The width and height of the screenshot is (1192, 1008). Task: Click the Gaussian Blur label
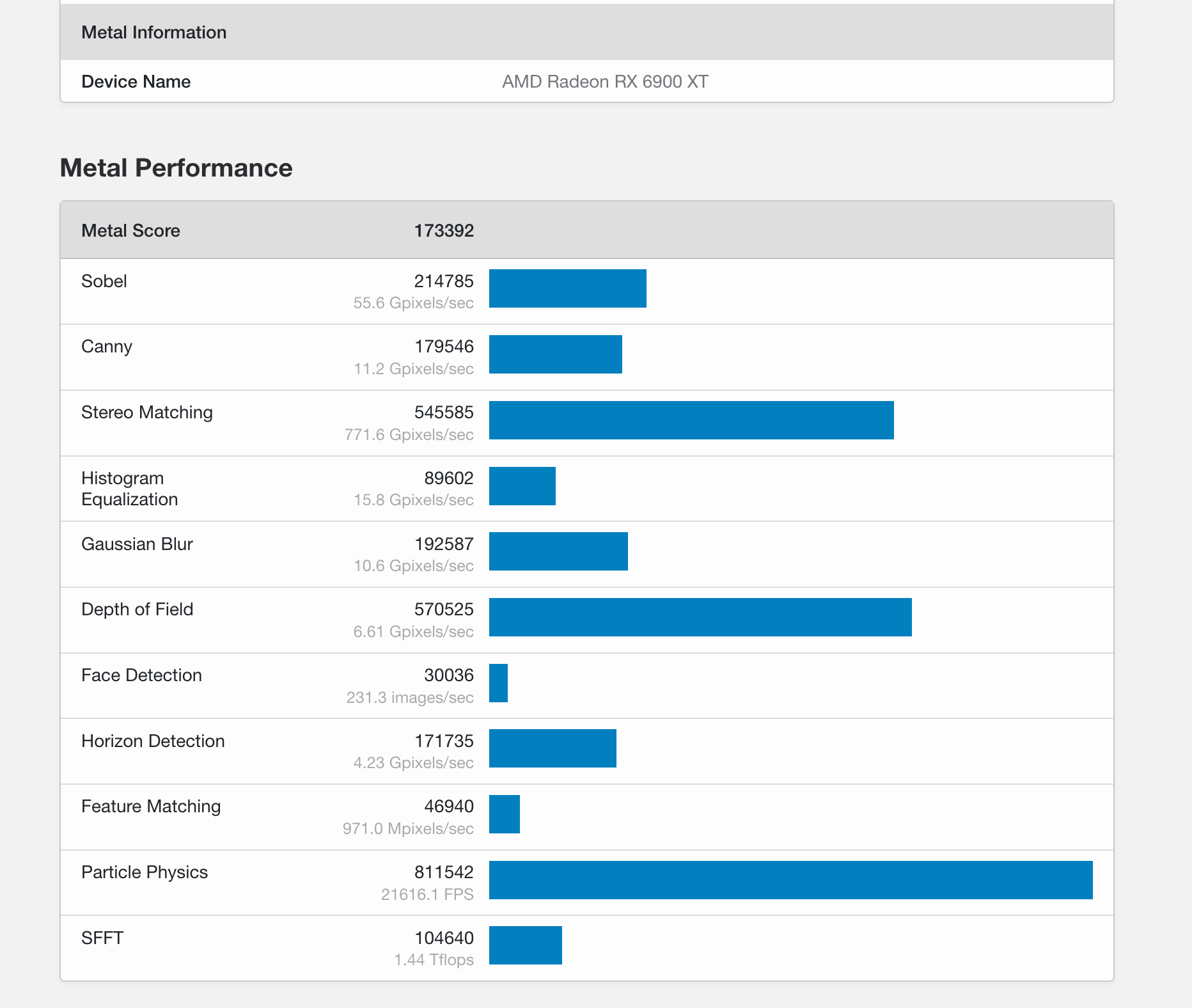click(x=137, y=544)
